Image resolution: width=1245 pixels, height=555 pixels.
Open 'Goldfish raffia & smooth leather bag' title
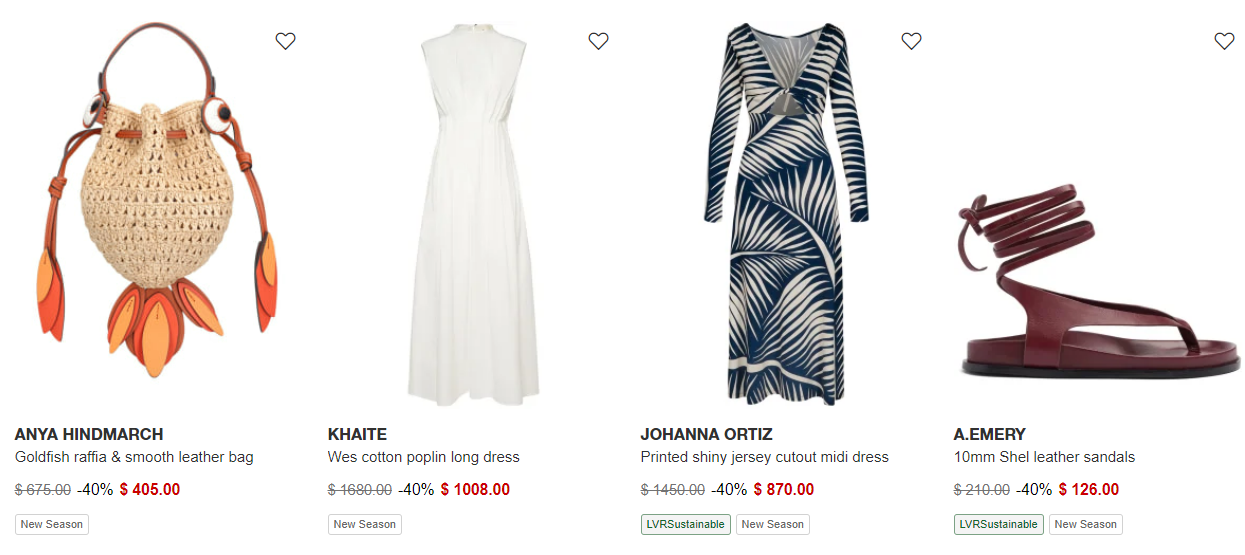(134, 457)
